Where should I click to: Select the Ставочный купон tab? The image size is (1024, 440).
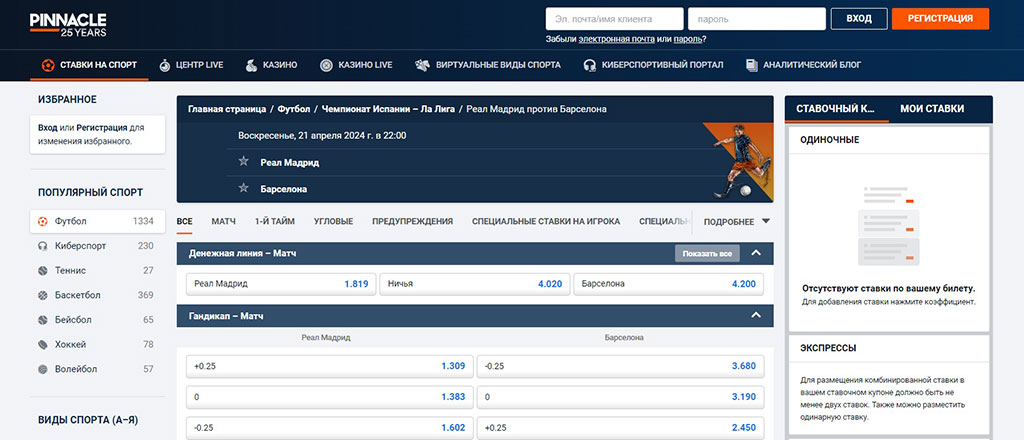click(x=837, y=109)
